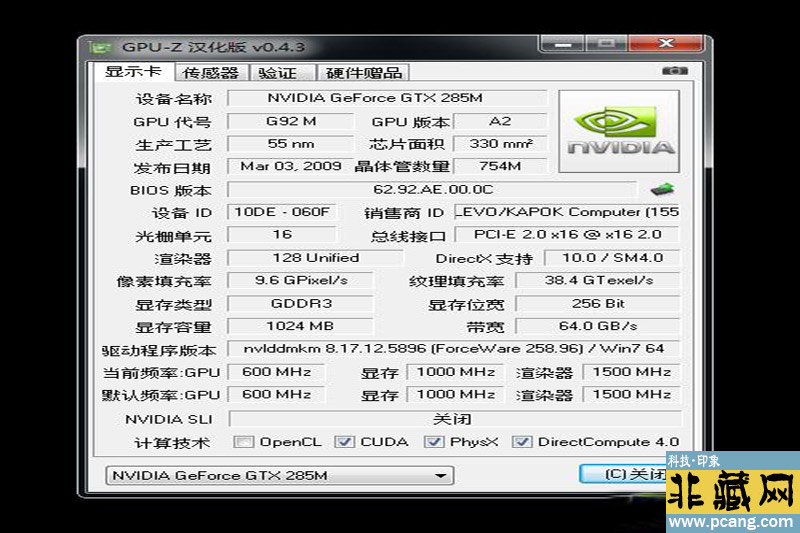Image resolution: width=800 pixels, height=533 pixels.
Task: Click the 光栅单元 value 16
Action: click(x=282, y=235)
